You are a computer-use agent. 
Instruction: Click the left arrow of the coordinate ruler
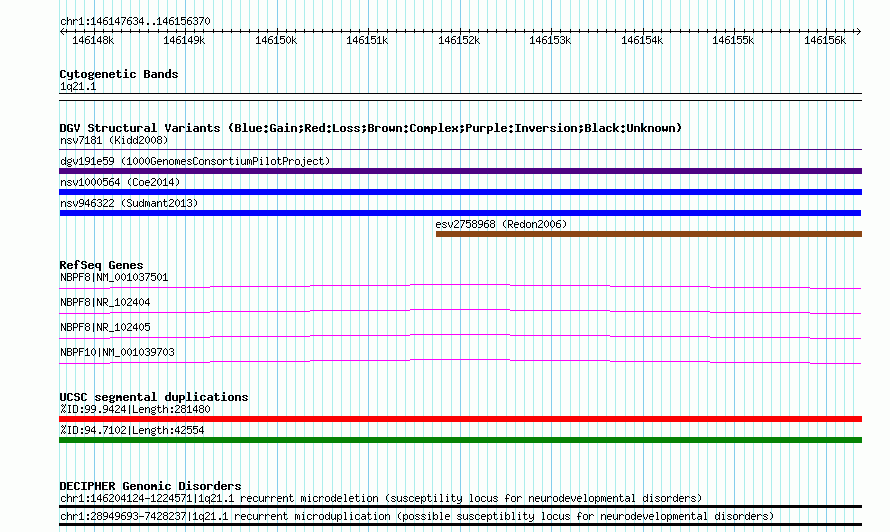pyautogui.click(x=62, y=31)
